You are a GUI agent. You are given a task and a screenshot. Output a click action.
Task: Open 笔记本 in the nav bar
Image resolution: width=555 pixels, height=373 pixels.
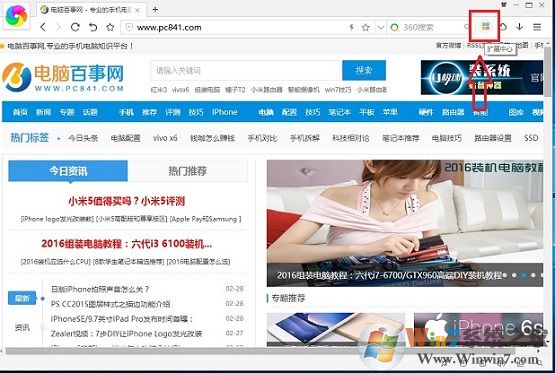pyautogui.click(x=339, y=112)
